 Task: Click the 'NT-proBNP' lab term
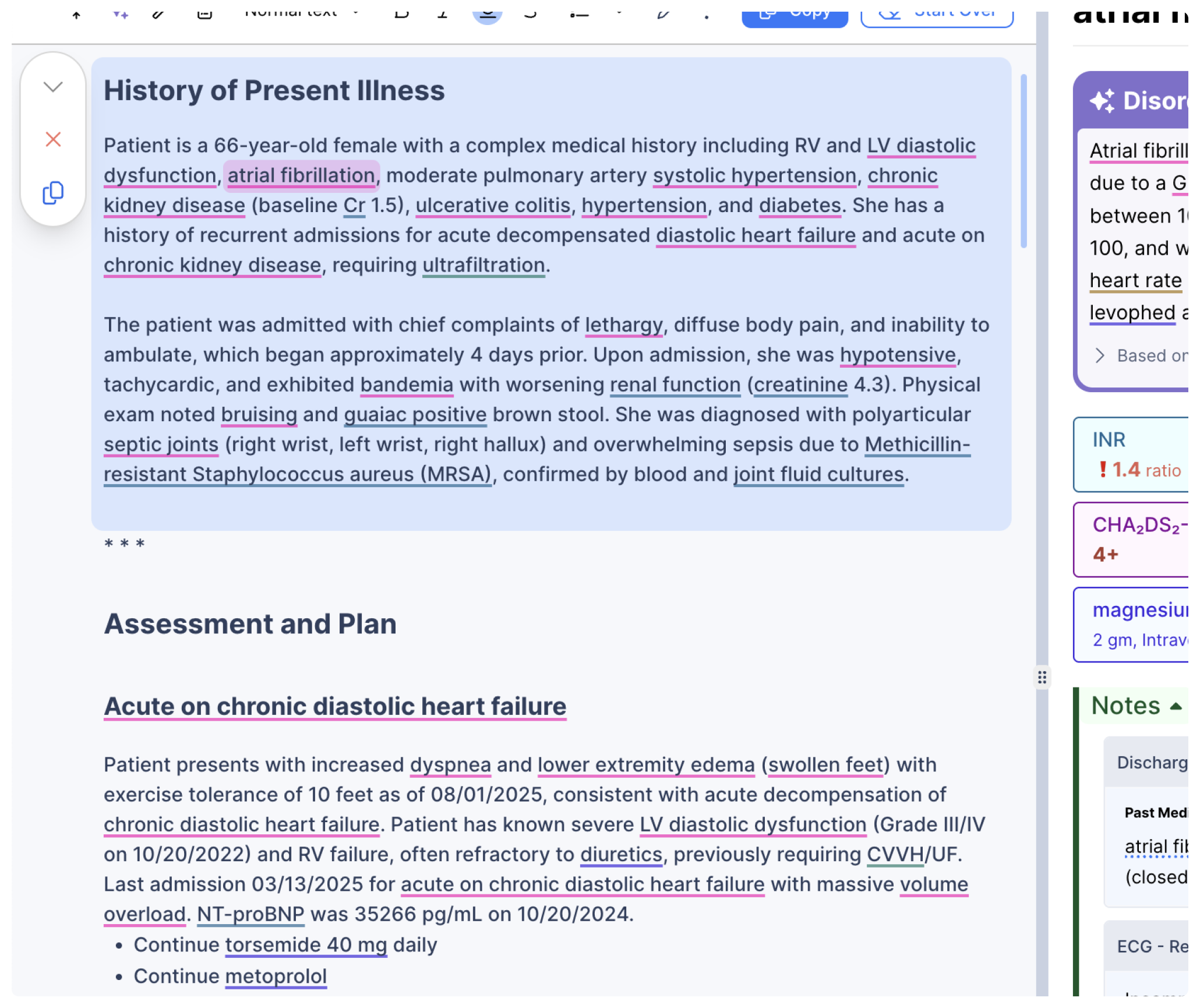point(250,915)
